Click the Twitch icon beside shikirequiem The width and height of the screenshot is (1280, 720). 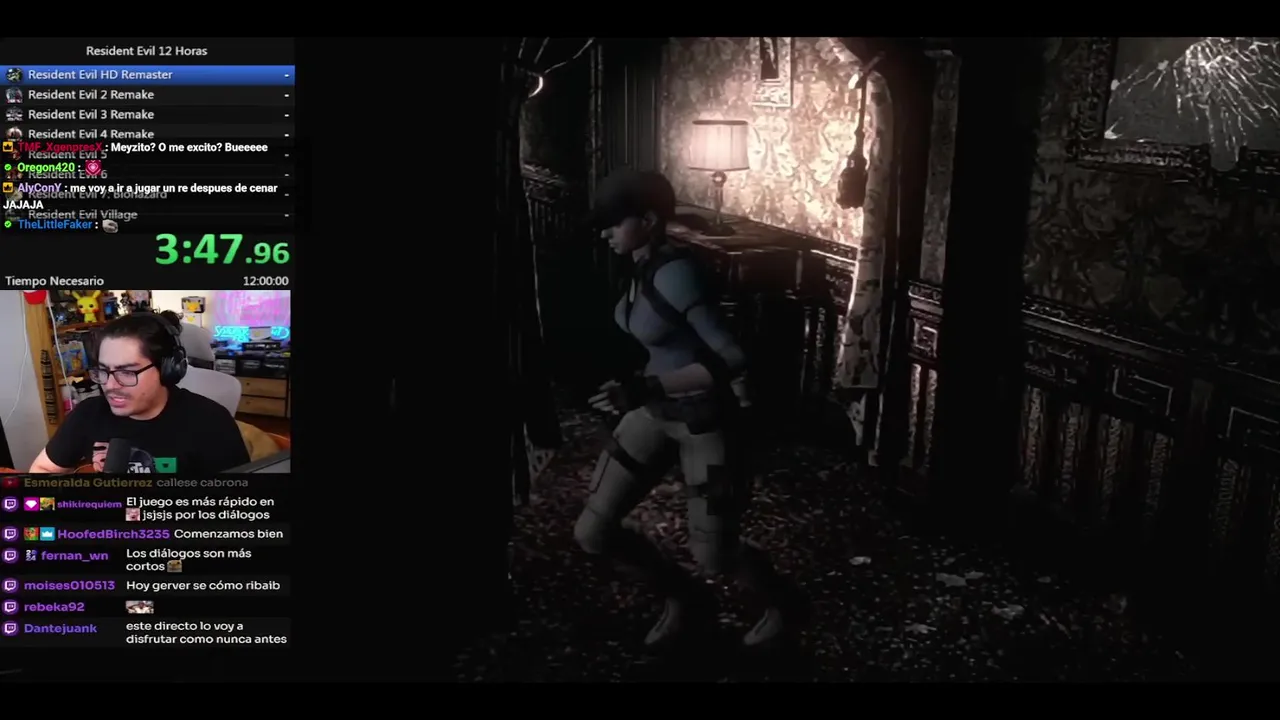pos(11,504)
